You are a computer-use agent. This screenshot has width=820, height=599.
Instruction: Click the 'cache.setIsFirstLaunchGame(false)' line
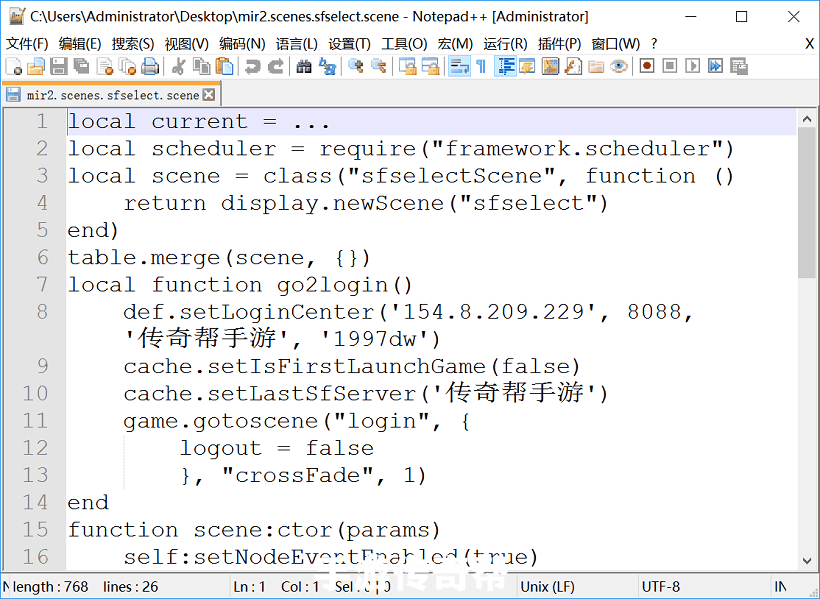(x=351, y=367)
